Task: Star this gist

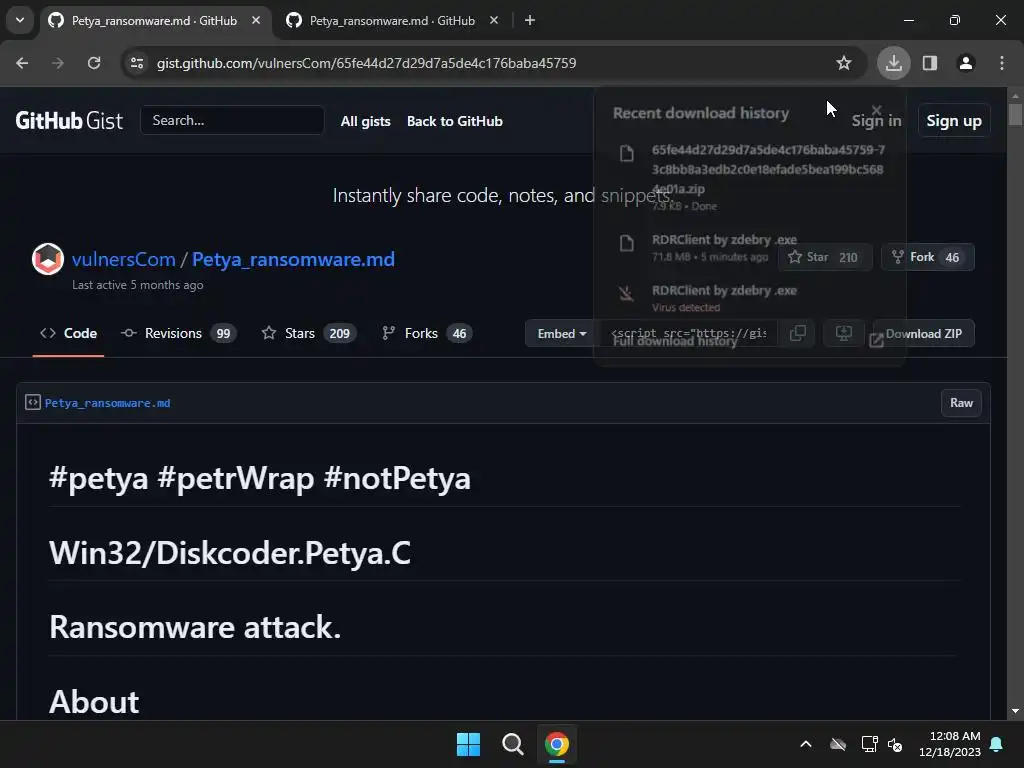Action: 824,257
